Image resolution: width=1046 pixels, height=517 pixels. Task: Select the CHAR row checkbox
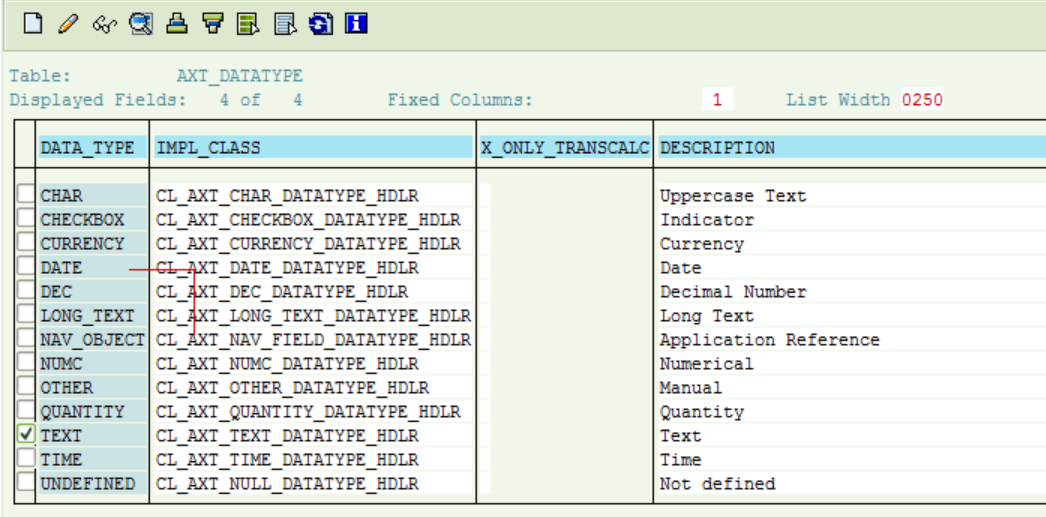click(25, 194)
